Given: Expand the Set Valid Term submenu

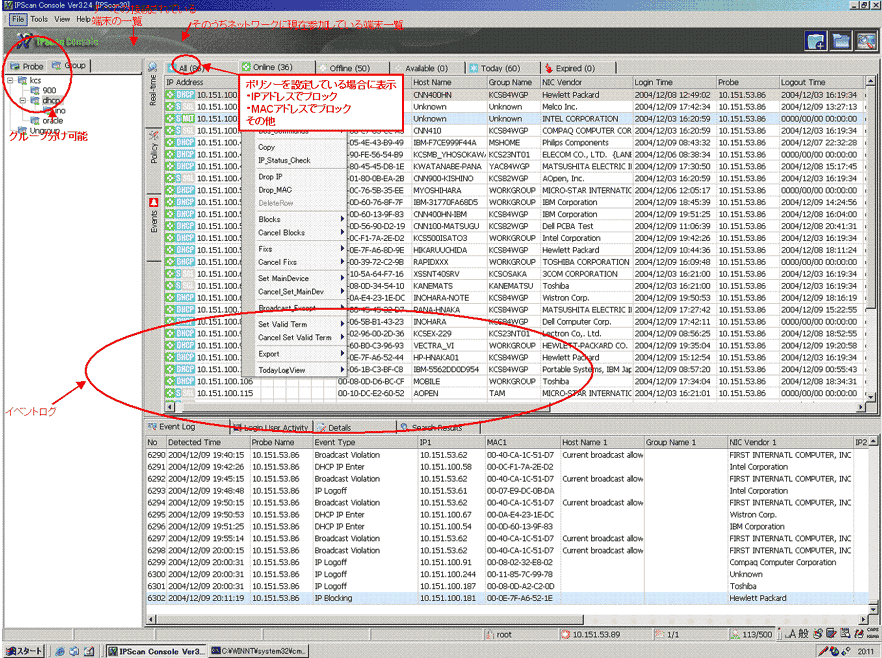Looking at the screenshot, I should pos(294,325).
